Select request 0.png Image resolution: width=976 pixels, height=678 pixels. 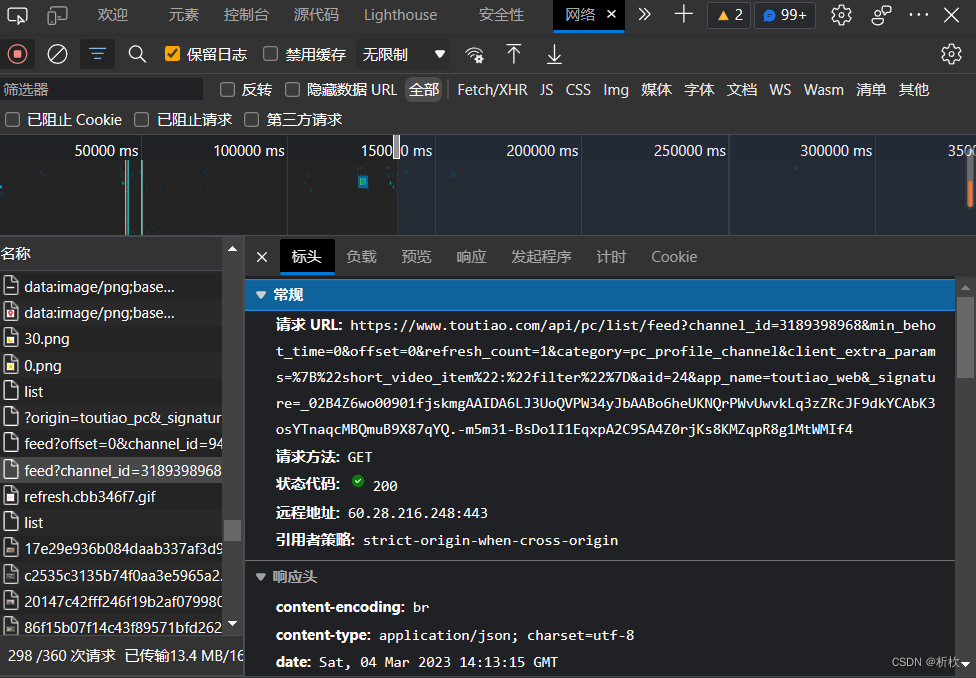click(111, 366)
